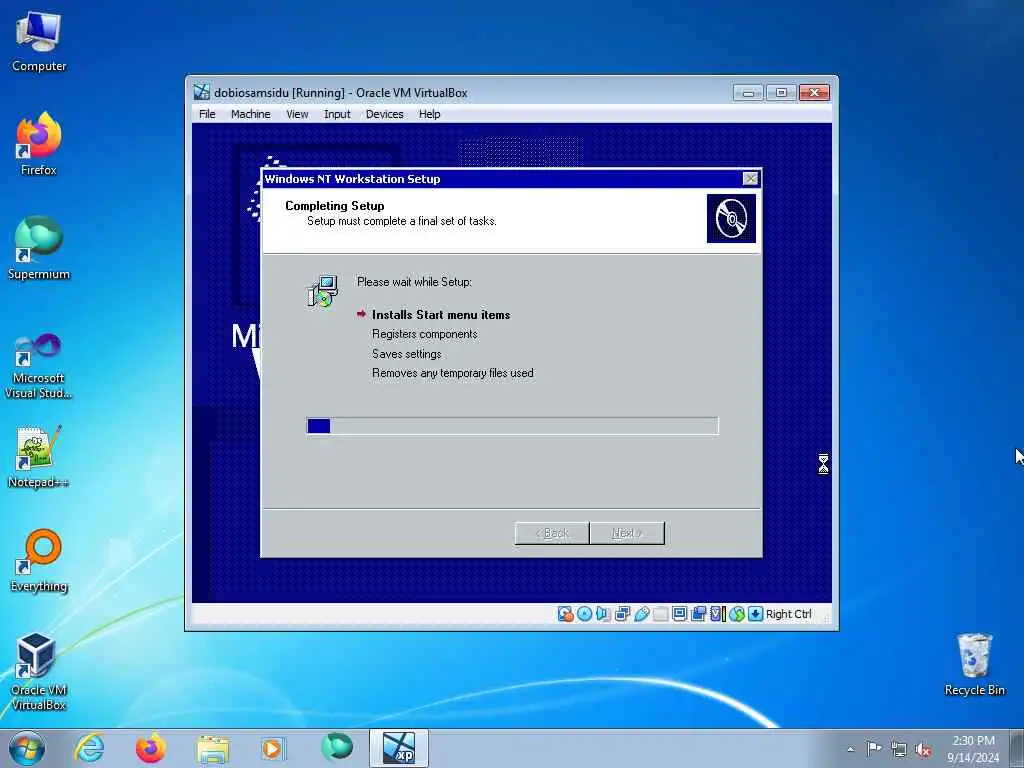Click the disabled Next button in Setup
The image size is (1024, 768).
627,533
